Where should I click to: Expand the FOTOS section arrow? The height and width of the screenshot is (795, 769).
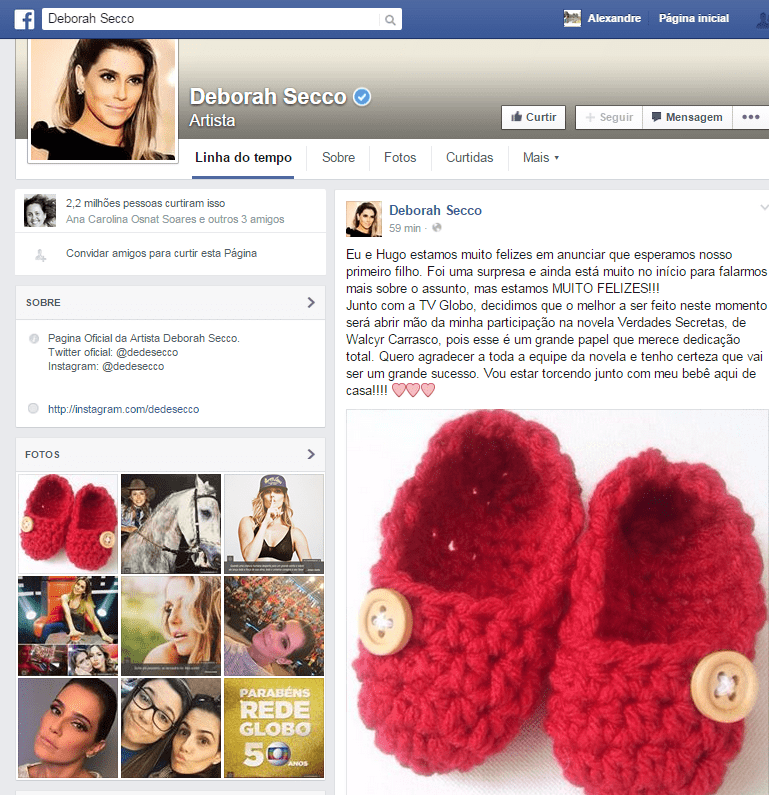[311, 454]
